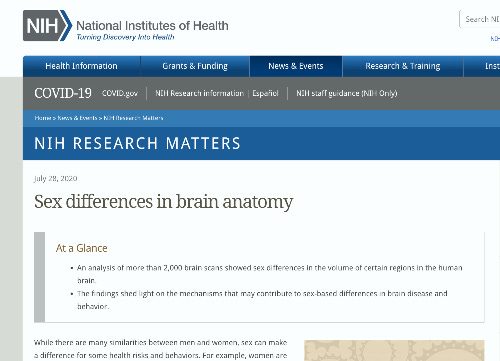
Task: Open NIH staff guidance (NIH Only)
Action: click(x=347, y=93)
